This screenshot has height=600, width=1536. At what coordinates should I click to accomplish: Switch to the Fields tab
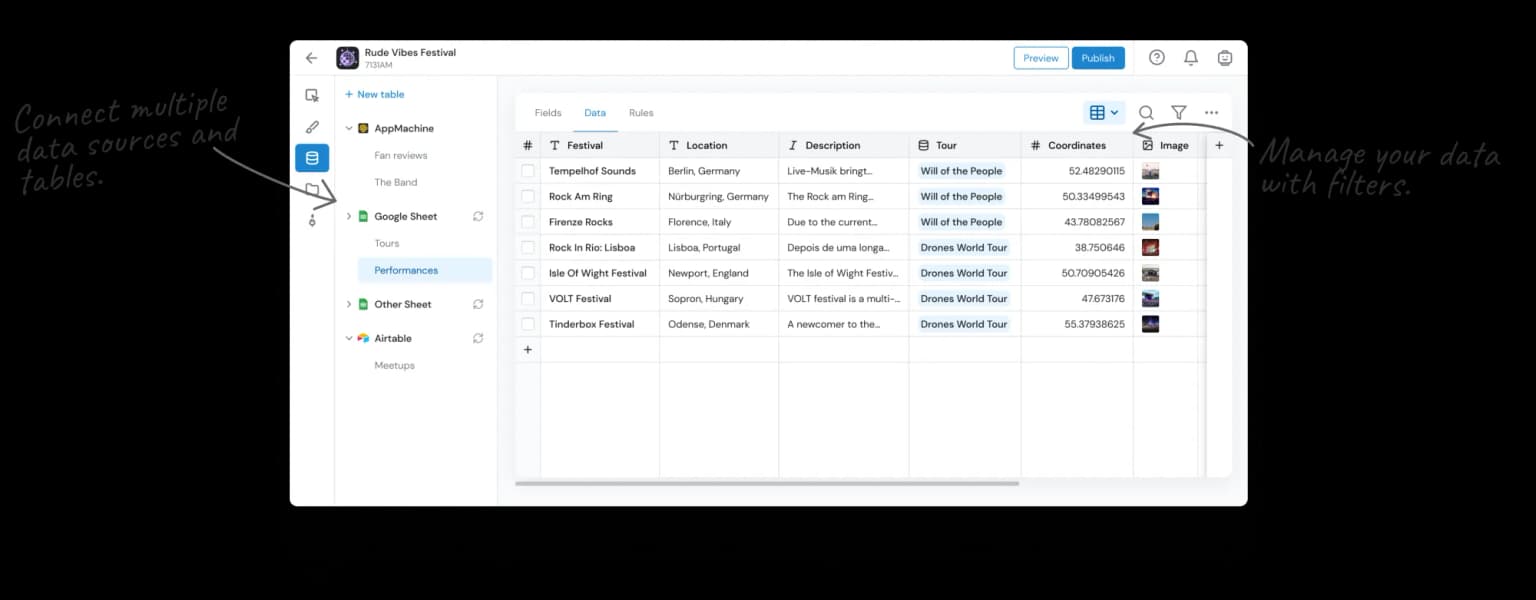548,112
